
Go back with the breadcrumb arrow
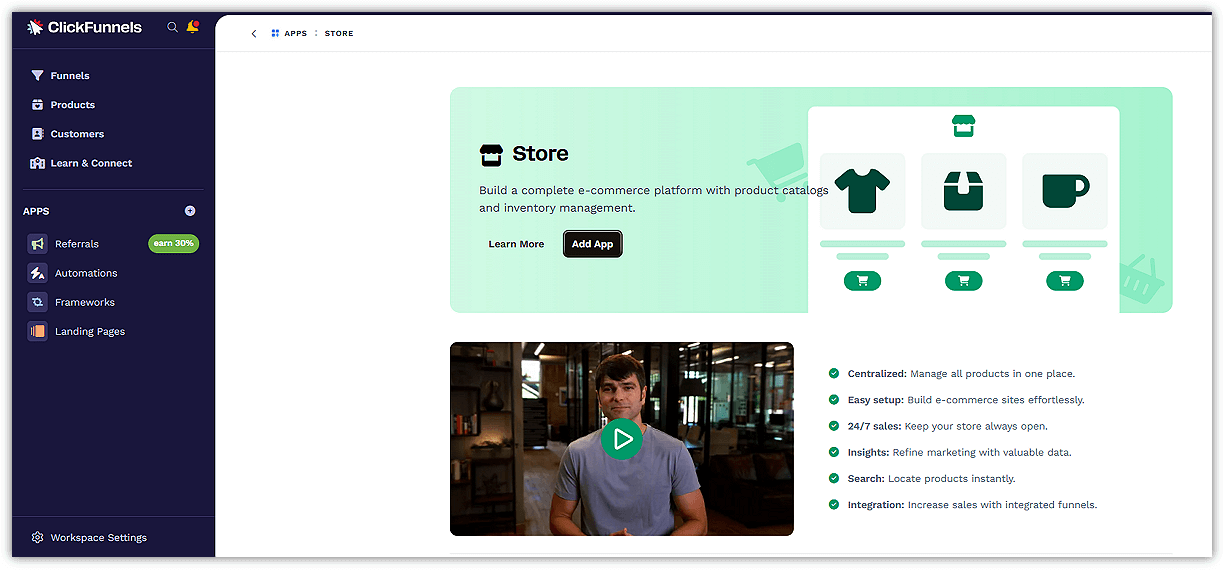254,34
